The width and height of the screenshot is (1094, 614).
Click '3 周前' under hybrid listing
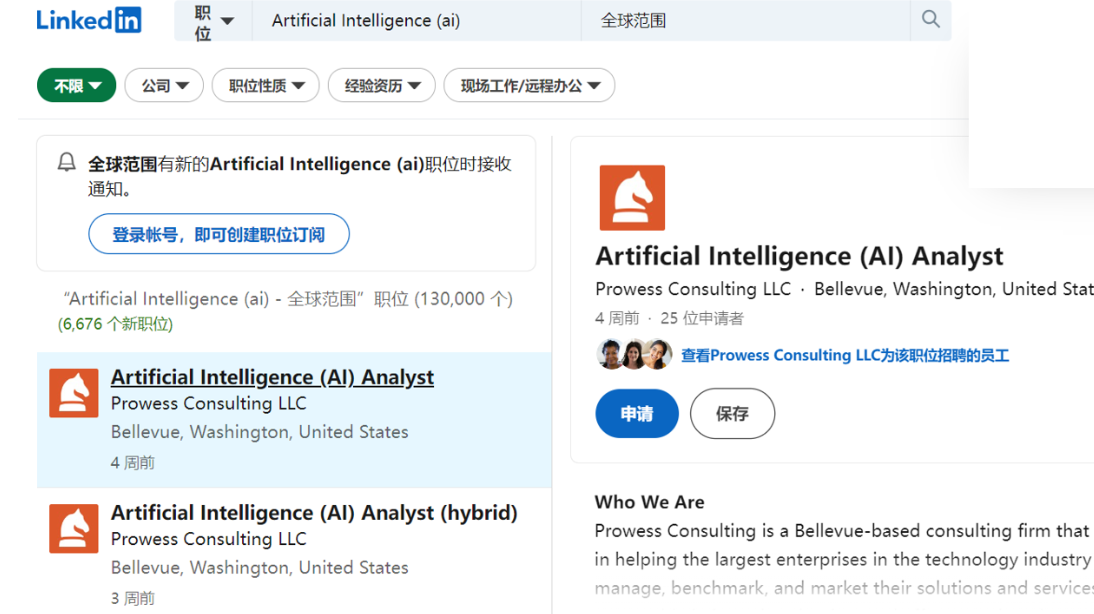click(x=133, y=598)
